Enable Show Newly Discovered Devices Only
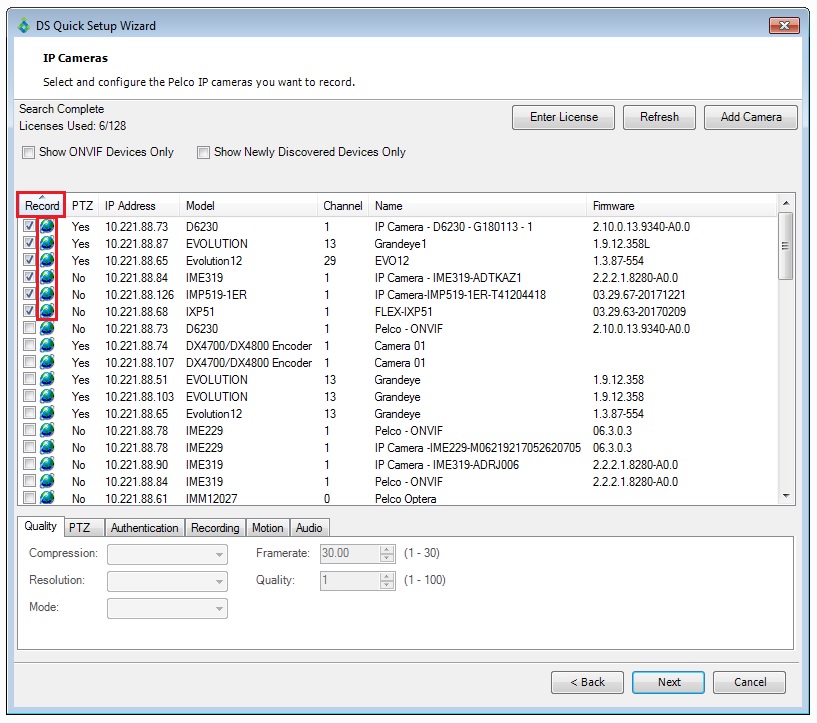Viewport: 817px width, 723px height. 204,152
